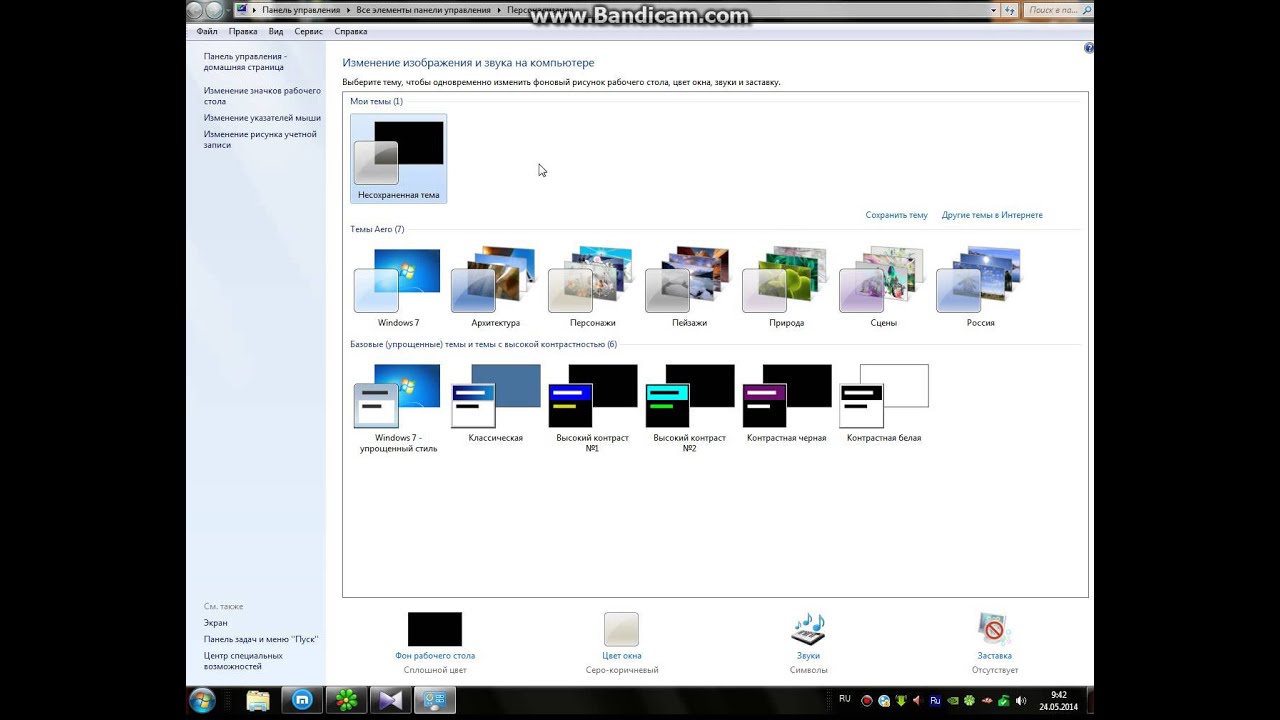This screenshot has height=720, width=1280.
Task: Click the Сохранить тему link
Action: [896, 215]
